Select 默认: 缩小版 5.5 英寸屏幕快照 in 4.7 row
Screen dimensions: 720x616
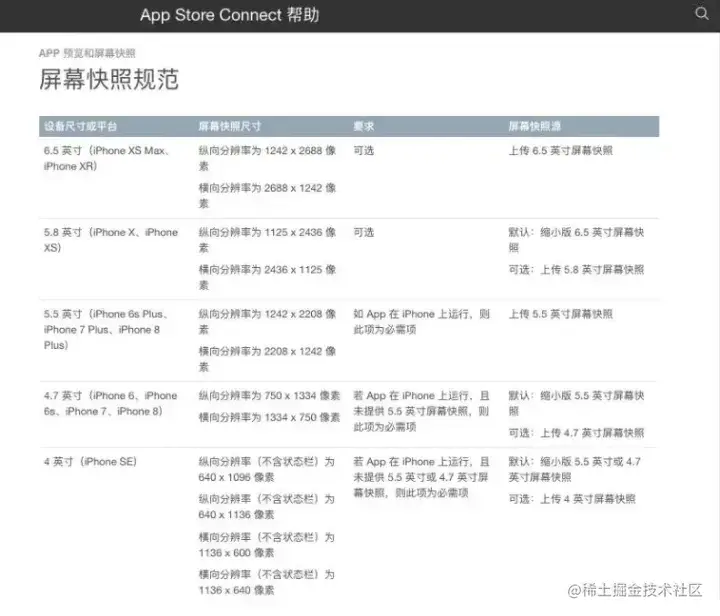(x=576, y=403)
